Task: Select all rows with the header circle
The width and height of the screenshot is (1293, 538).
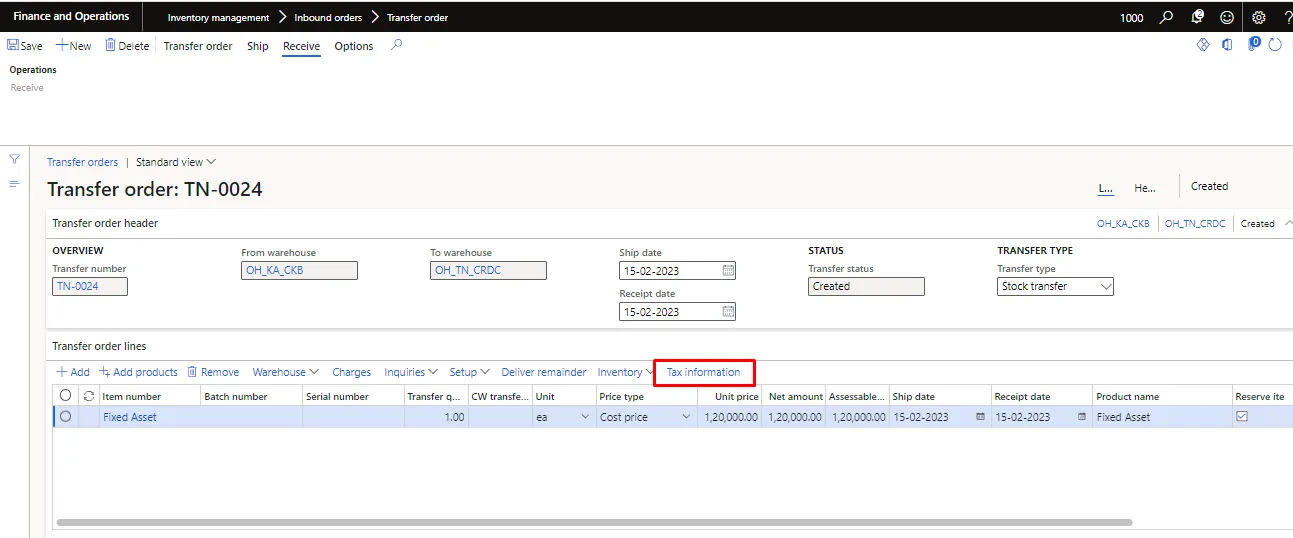Action: (x=66, y=396)
